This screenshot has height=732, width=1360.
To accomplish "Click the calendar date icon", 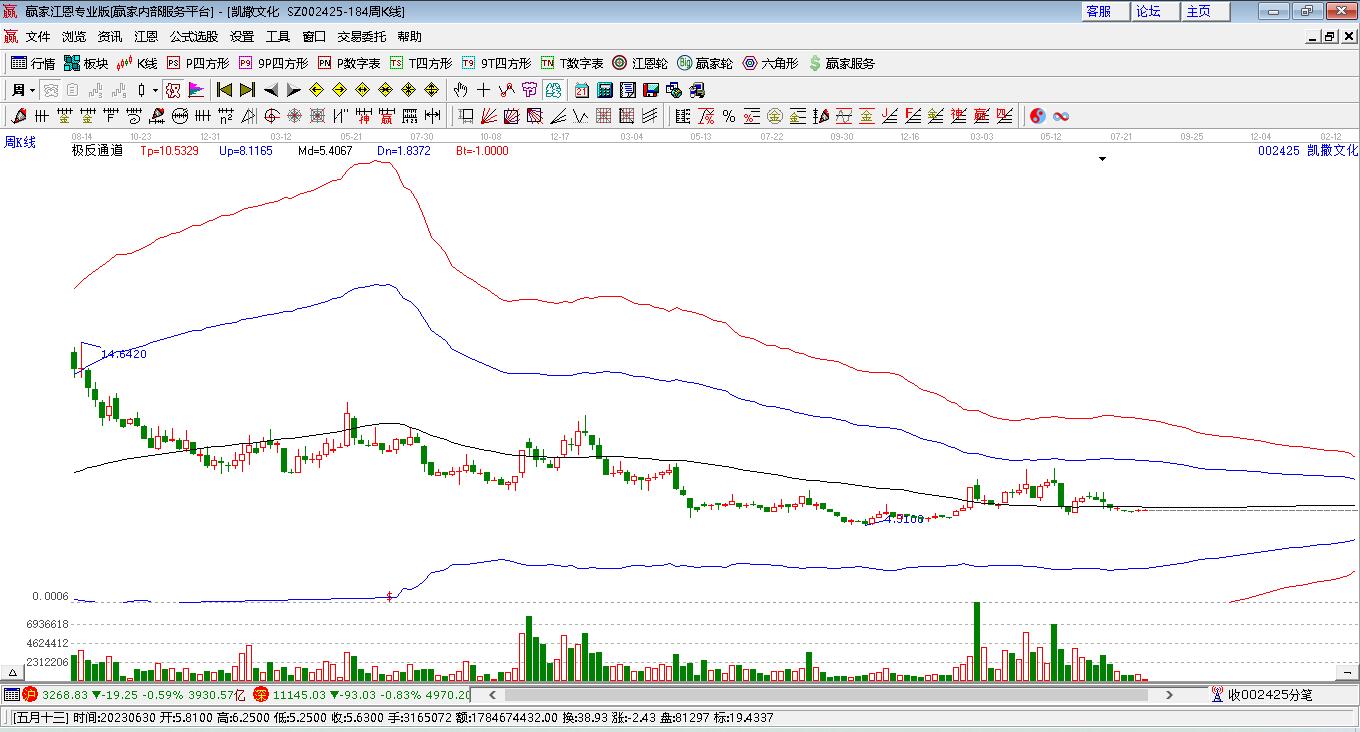I will (x=581, y=90).
